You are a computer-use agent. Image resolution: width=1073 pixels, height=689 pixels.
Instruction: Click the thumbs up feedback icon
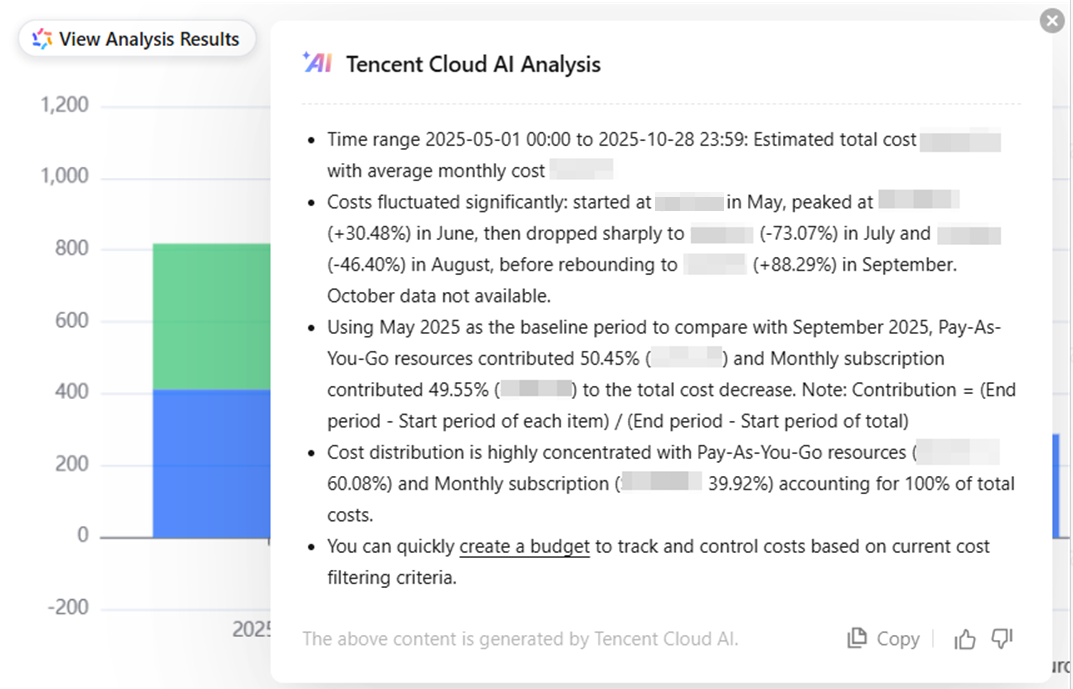point(965,639)
